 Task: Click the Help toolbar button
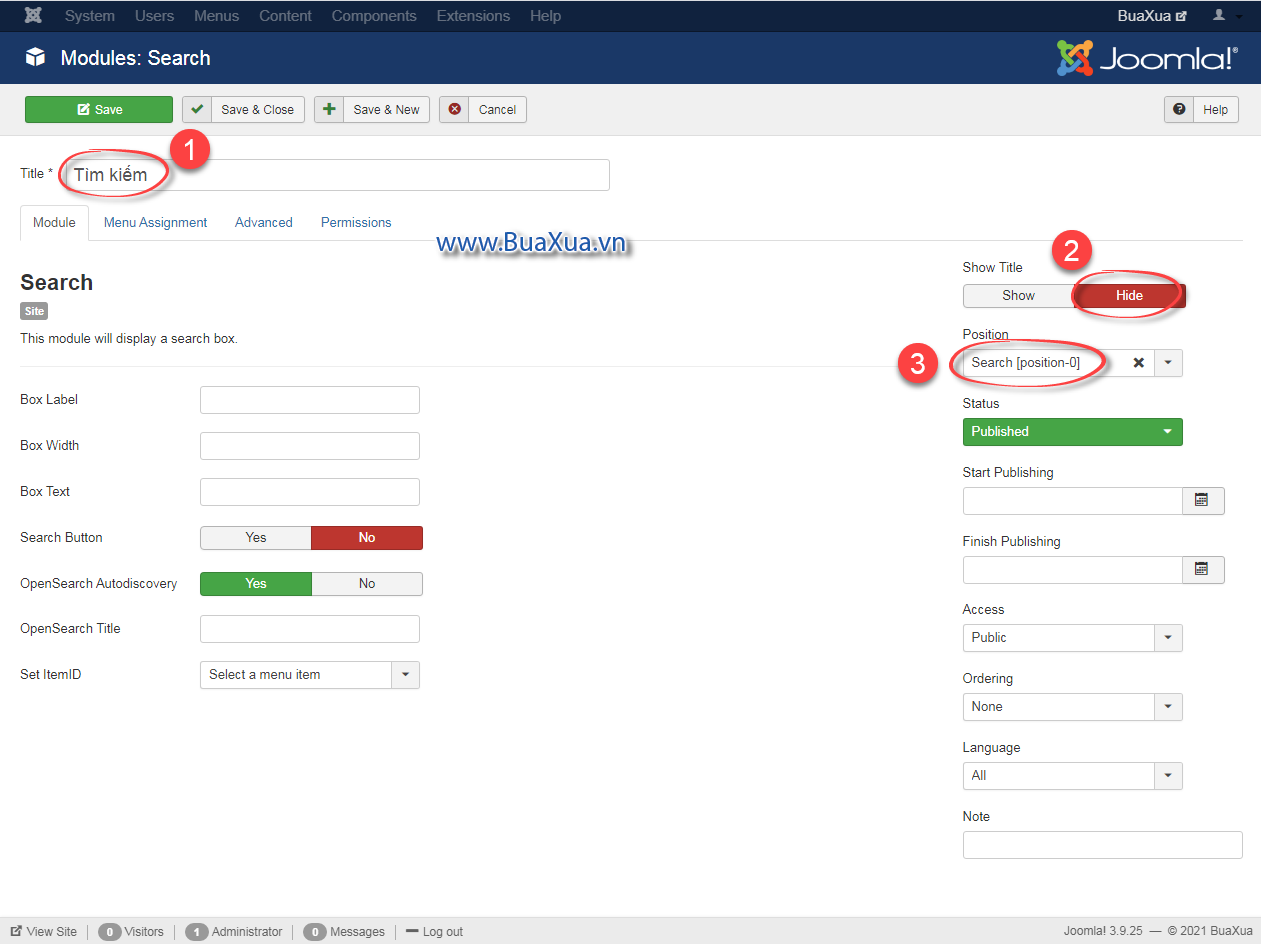tap(1201, 110)
